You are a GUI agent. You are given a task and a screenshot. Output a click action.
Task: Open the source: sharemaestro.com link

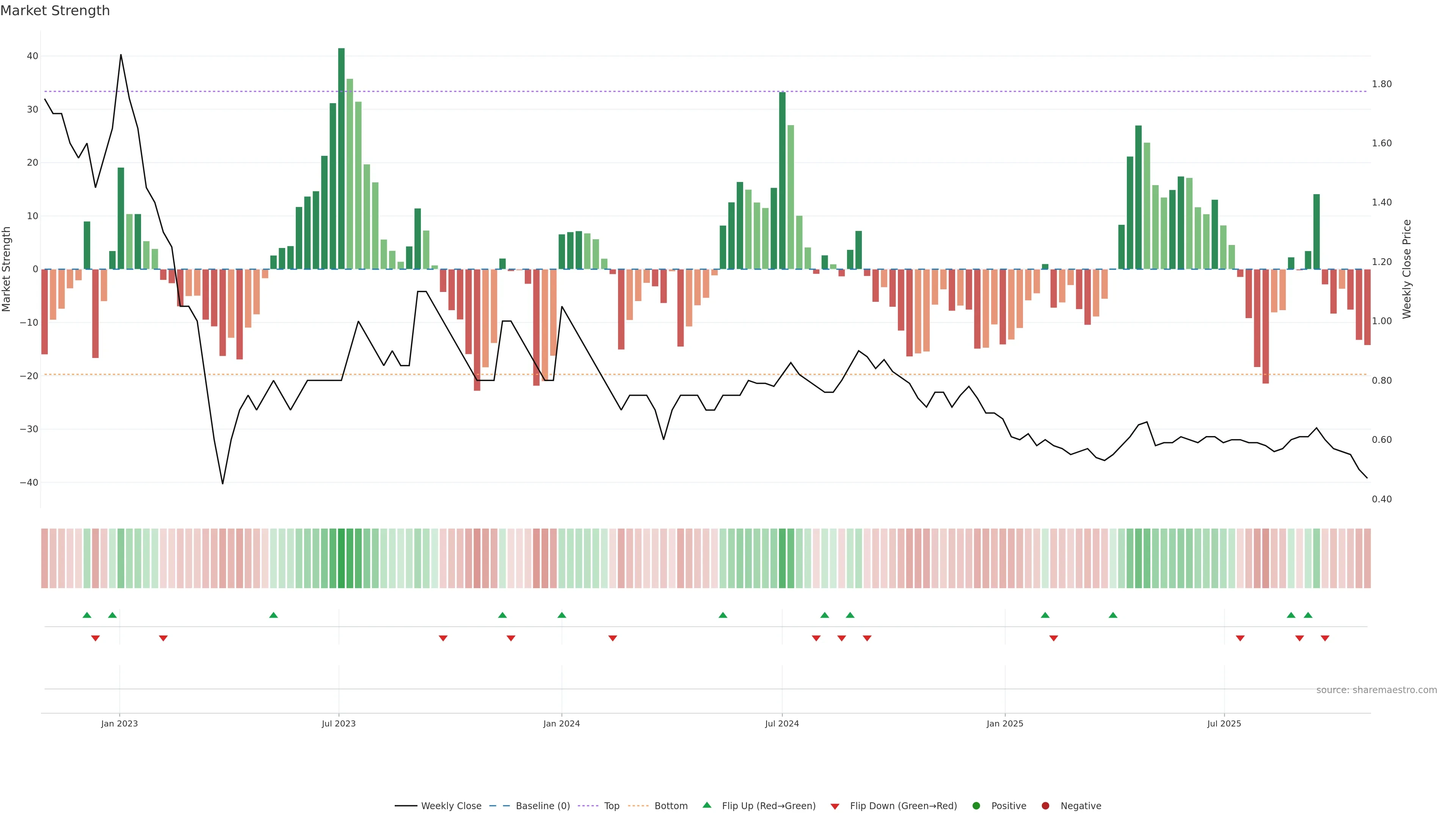pyautogui.click(x=1376, y=690)
